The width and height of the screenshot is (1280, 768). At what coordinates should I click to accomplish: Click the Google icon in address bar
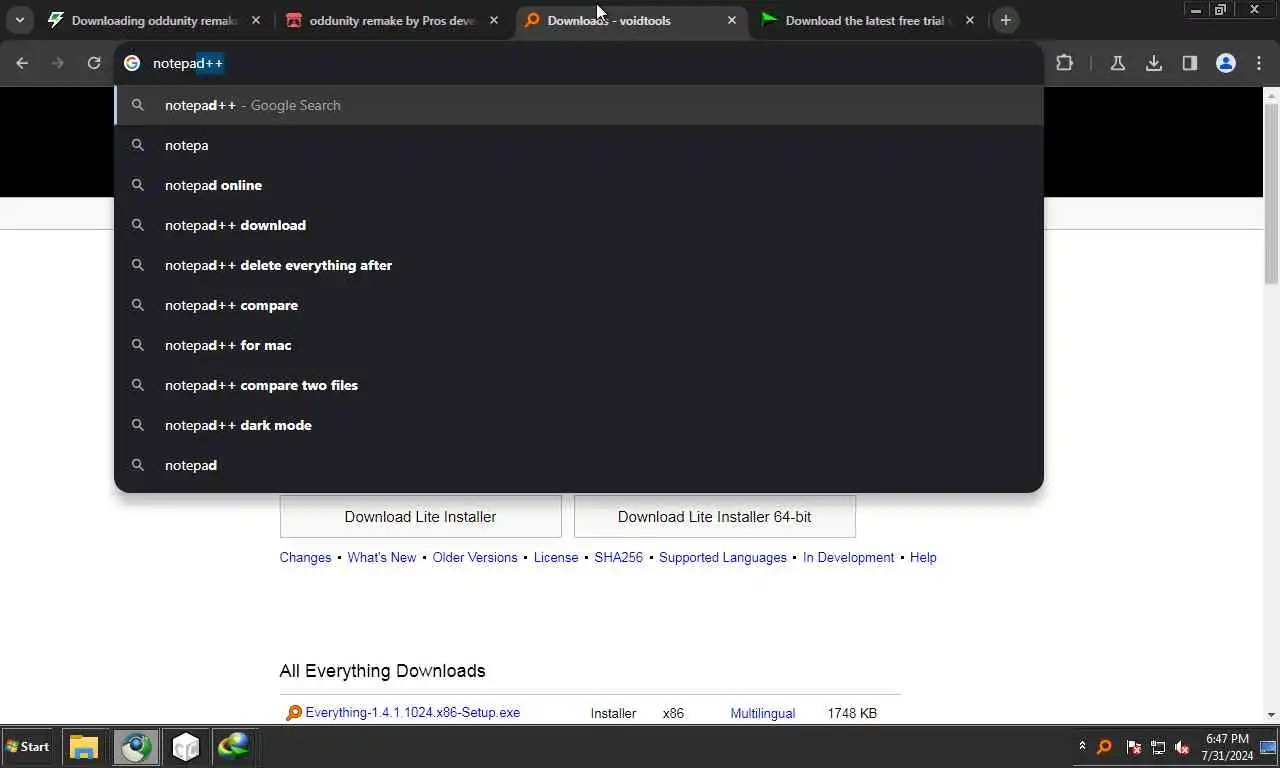pos(132,63)
